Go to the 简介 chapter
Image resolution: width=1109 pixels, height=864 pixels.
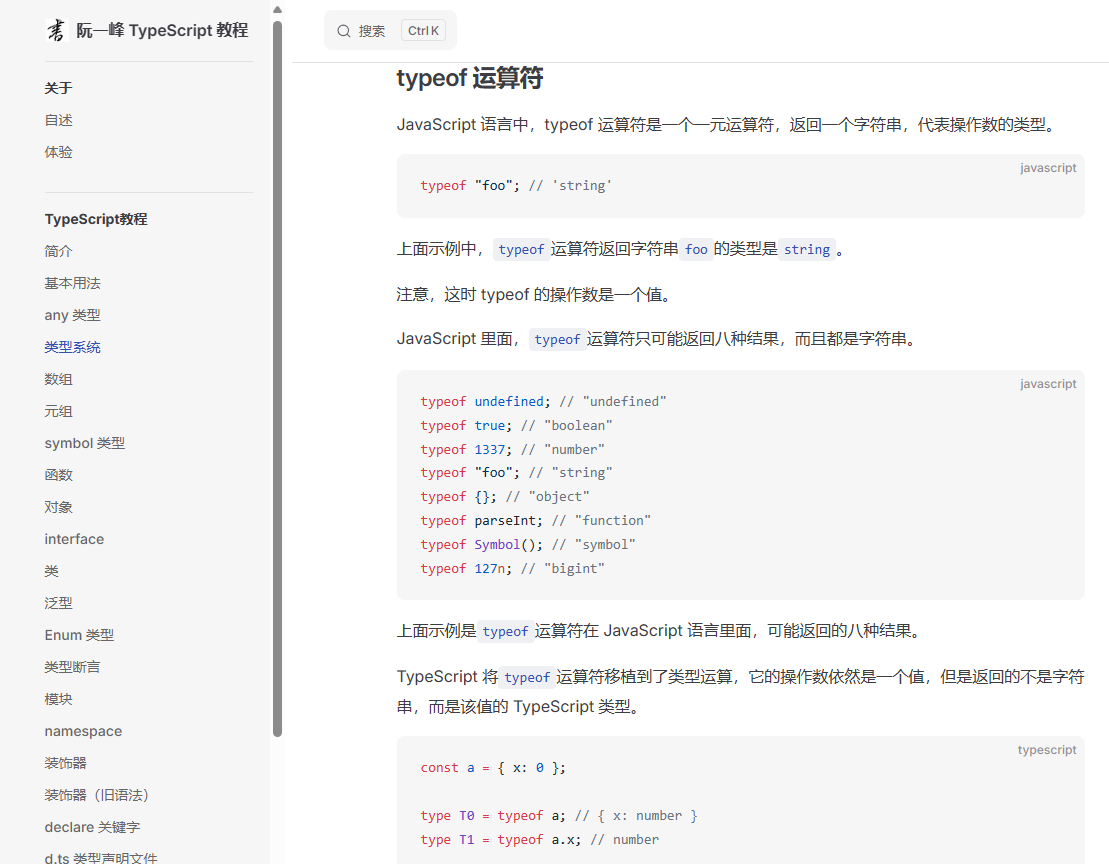tap(59, 251)
